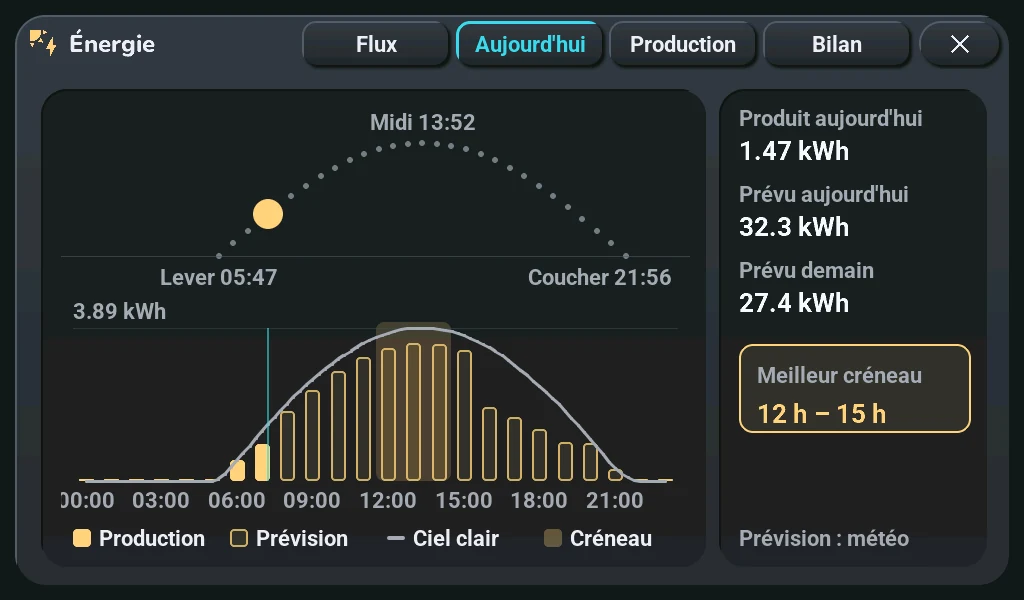Close the Énergie panel
This screenshot has height=600, width=1024.
pyautogui.click(x=959, y=44)
